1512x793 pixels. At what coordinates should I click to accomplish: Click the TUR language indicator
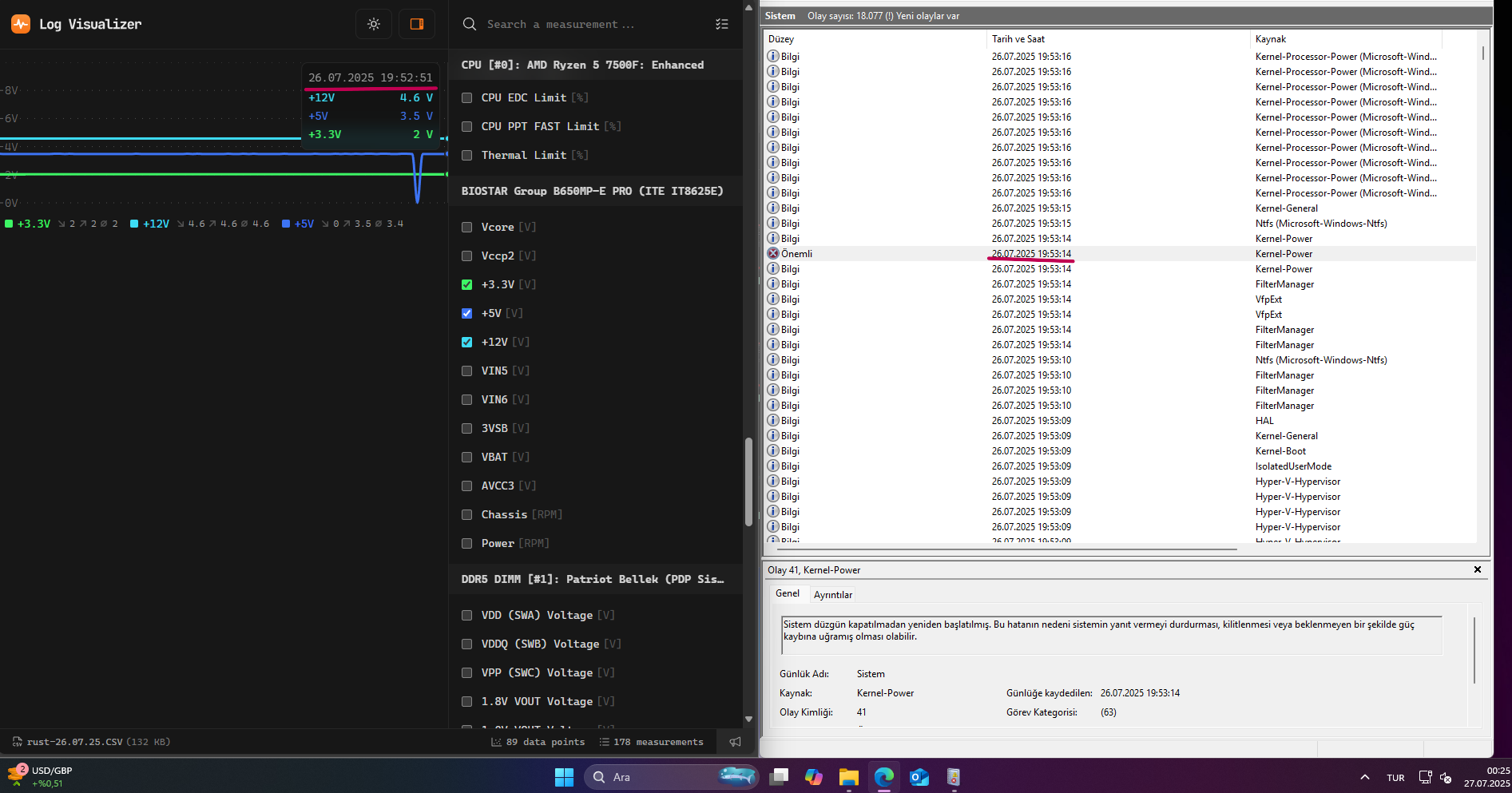pos(1395,778)
